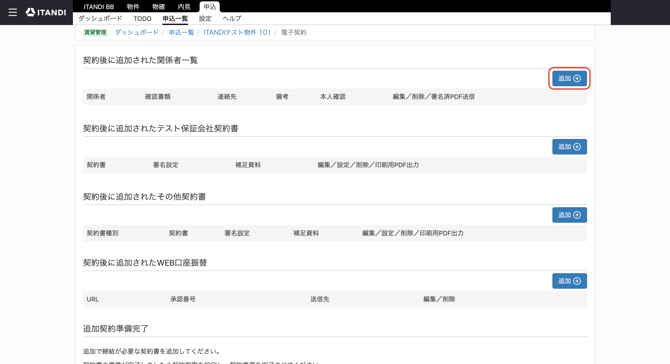Add a WEB口座振替 entry
Screen dimensions: 670x364
pyautogui.click(x=569, y=281)
